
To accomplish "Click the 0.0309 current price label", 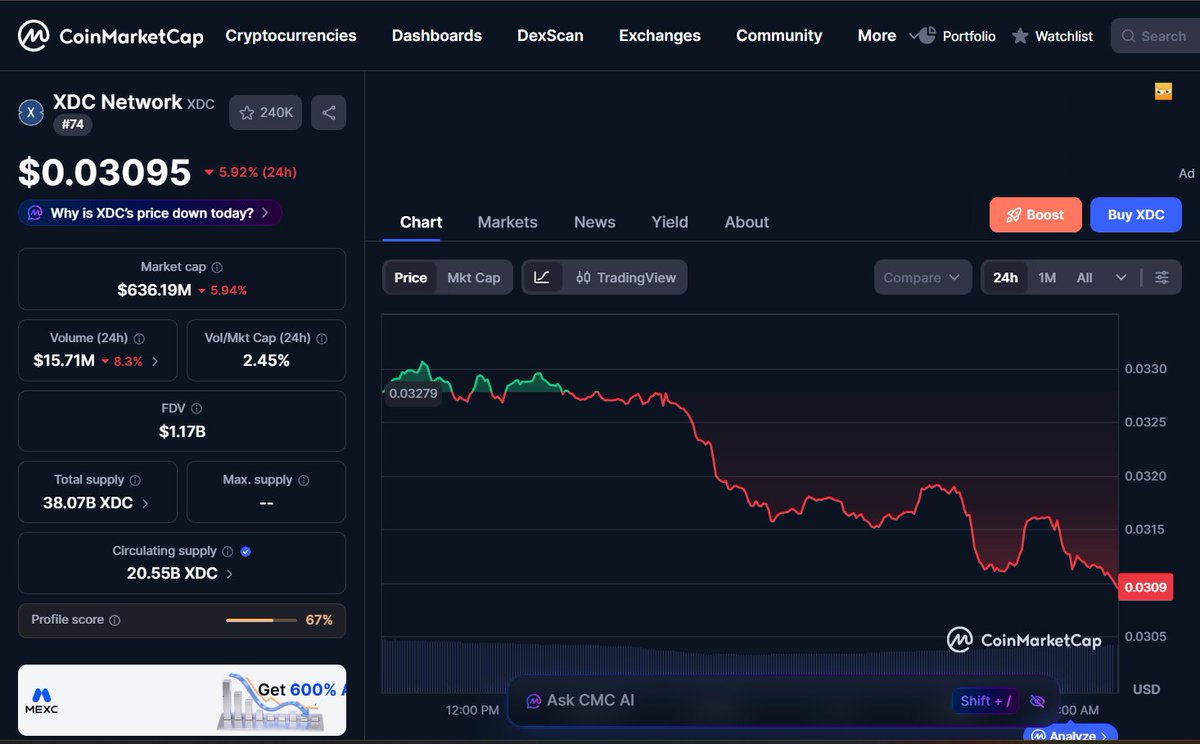I will [x=1145, y=587].
